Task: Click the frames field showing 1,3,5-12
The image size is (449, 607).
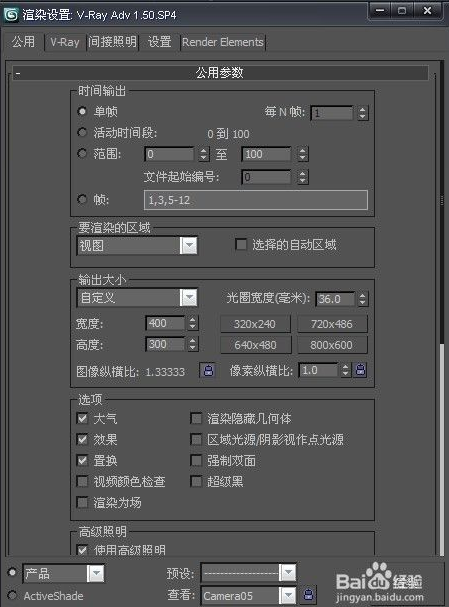Action: 256,200
